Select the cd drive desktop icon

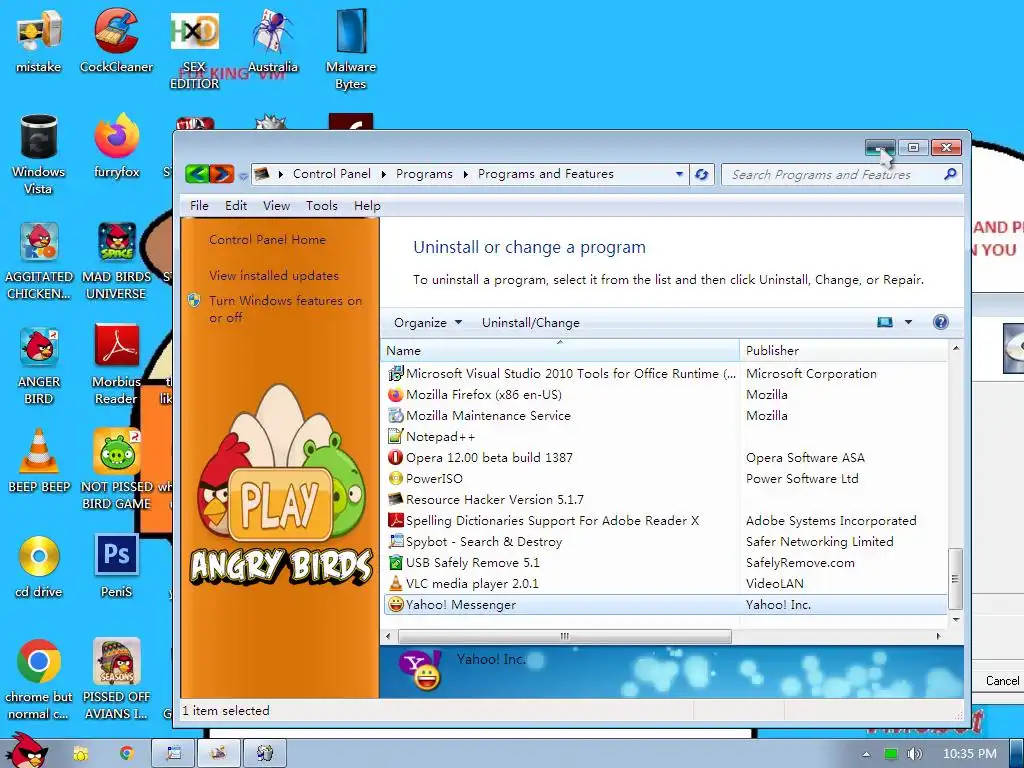(x=39, y=567)
